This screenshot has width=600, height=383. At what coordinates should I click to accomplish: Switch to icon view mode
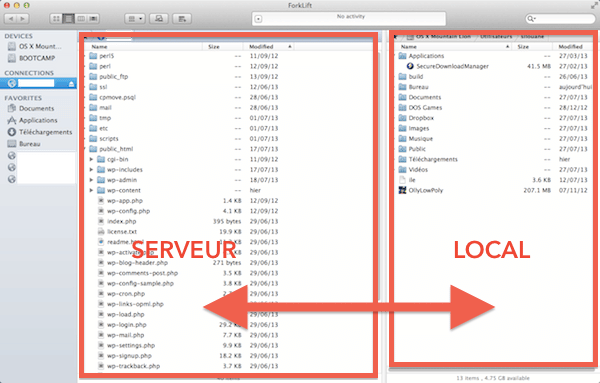coord(56,19)
